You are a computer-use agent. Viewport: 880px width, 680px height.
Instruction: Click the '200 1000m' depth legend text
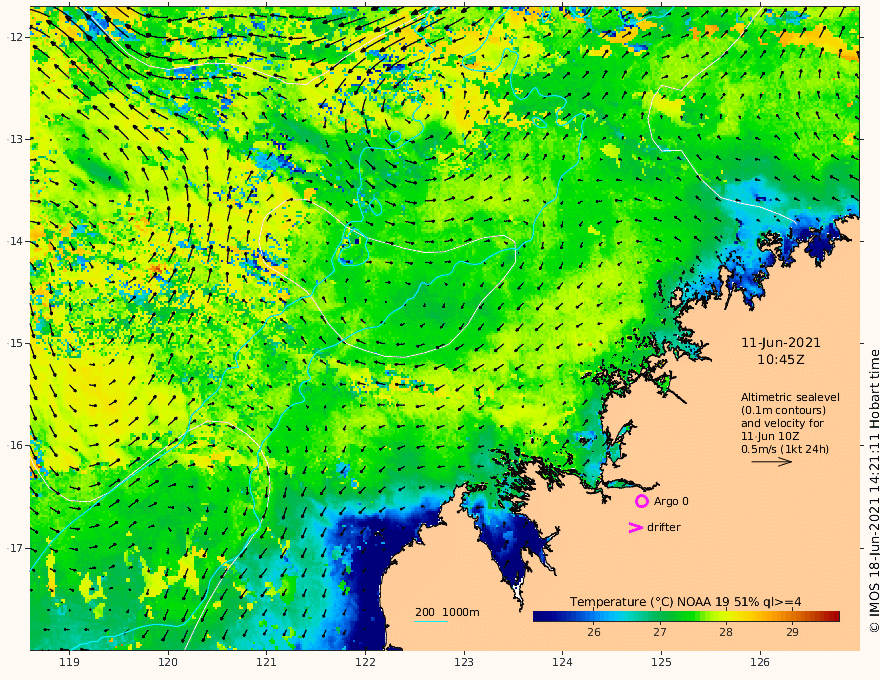(x=447, y=612)
